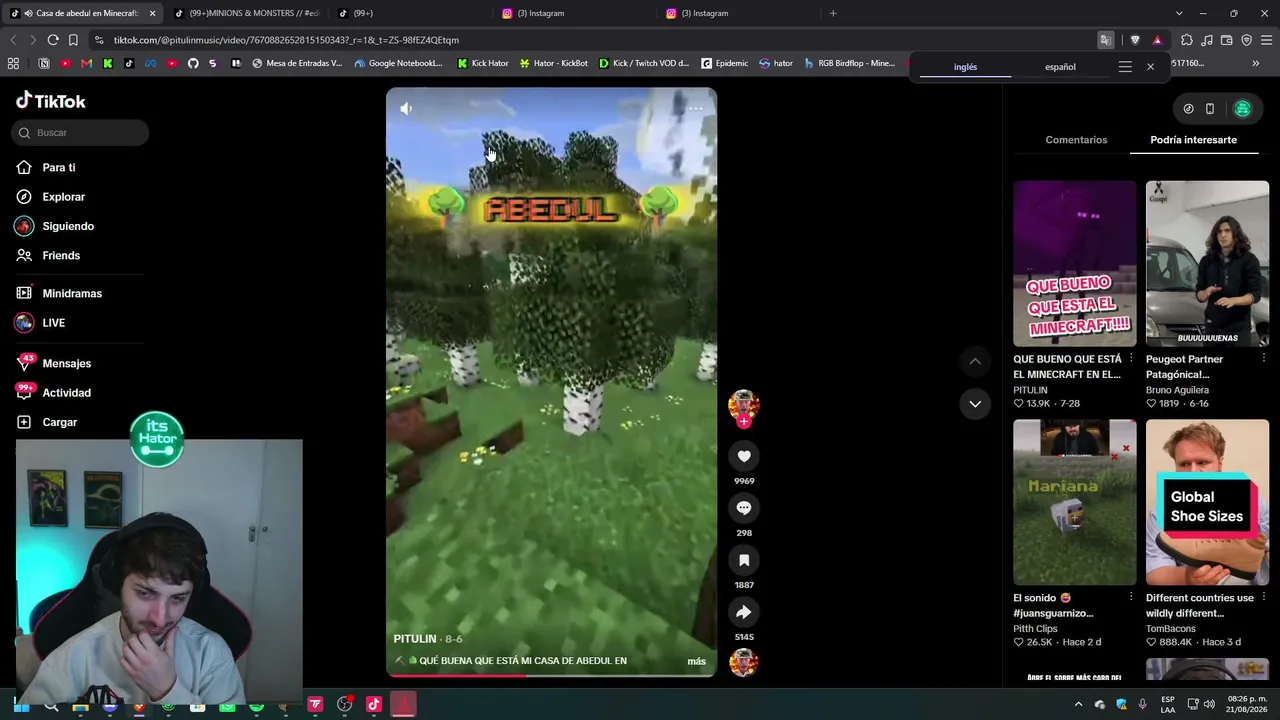
Task: Open the Global Shoe Sizes thumbnail
Action: (x=1207, y=502)
